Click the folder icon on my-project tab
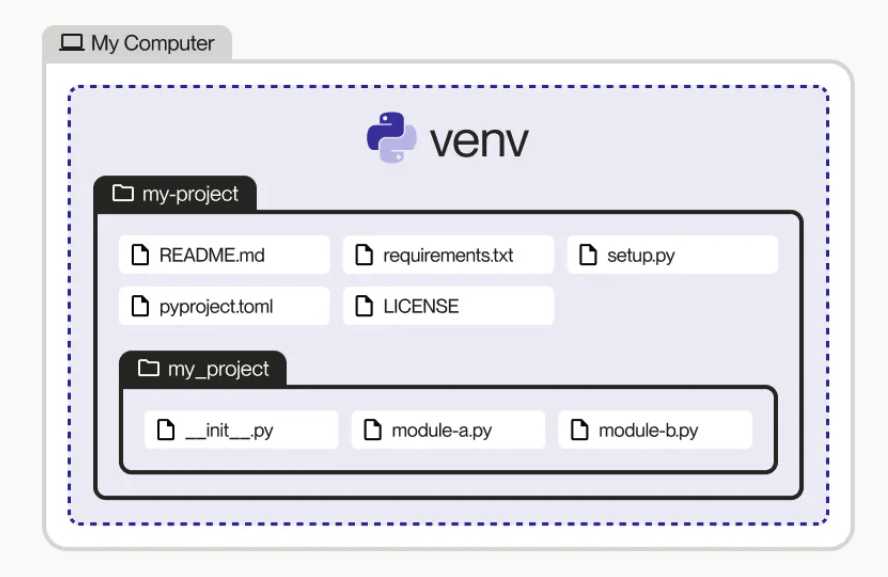The image size is (888, 577). click(x=124, y=194)
